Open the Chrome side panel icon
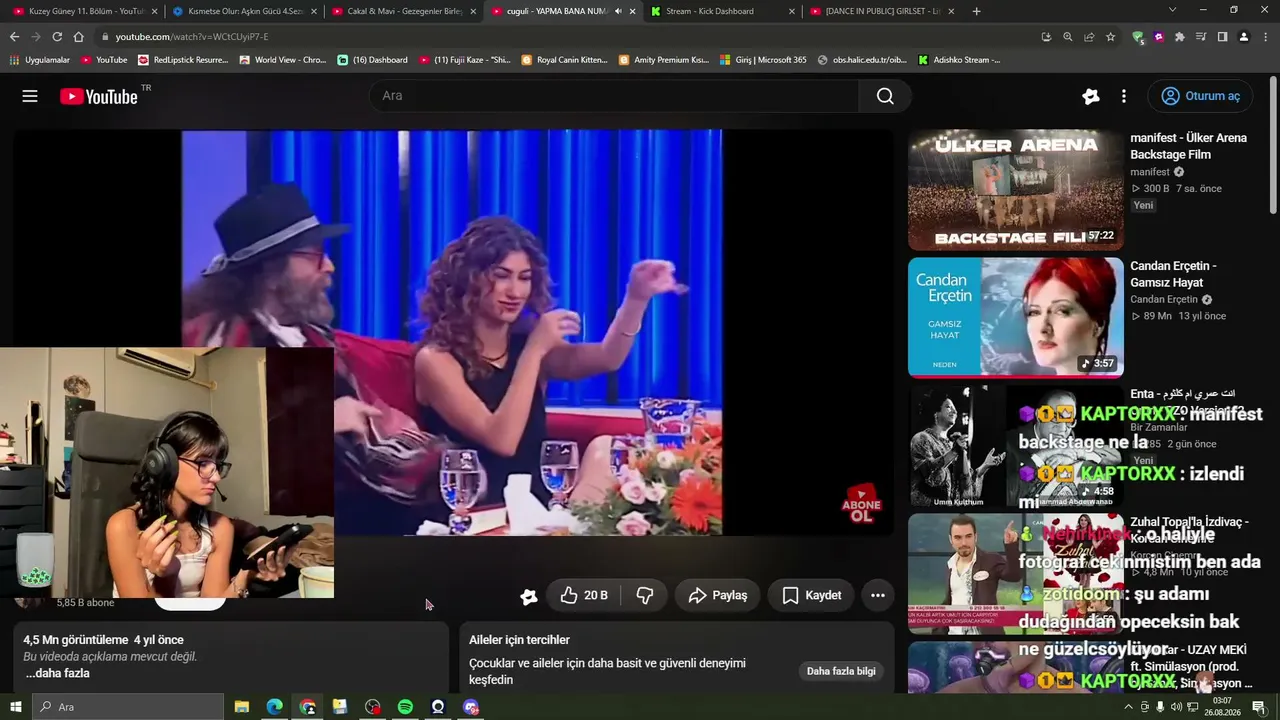 pyautogui.click(x=1223, y=37)
